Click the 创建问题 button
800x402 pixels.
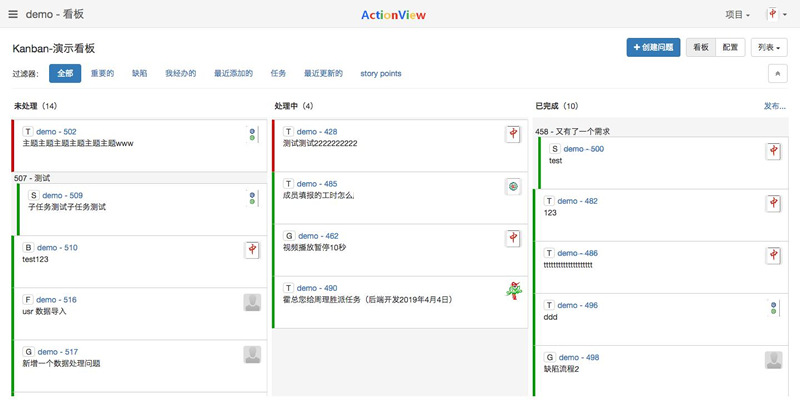tap(653, 47)
